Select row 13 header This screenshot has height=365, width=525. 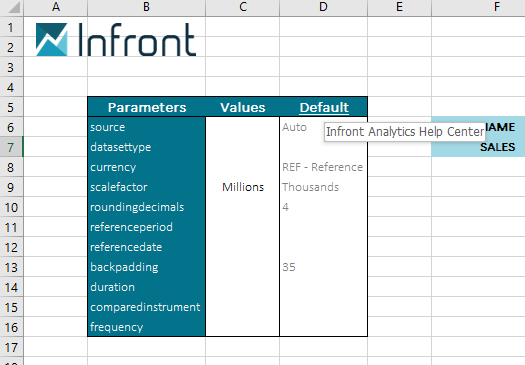(x=11, y=267)
